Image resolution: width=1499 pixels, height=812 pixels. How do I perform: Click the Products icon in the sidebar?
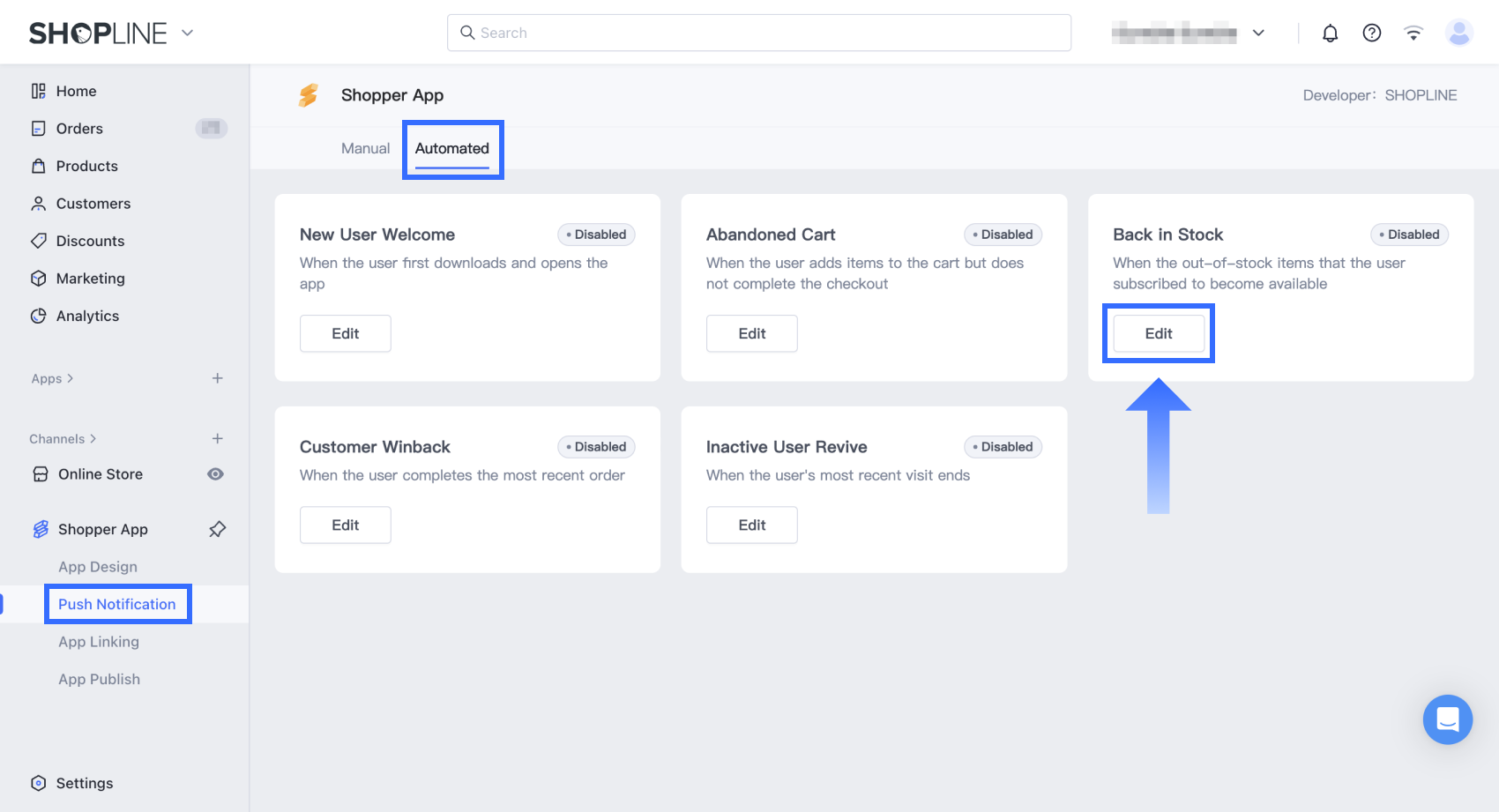tap(38, 166)
